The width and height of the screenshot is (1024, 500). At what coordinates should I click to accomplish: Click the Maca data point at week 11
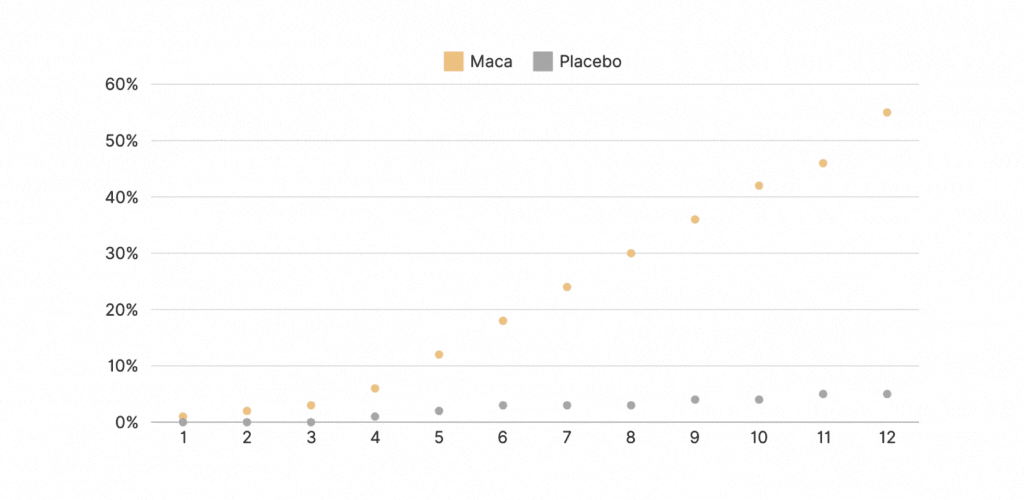[x=823, y=163]
